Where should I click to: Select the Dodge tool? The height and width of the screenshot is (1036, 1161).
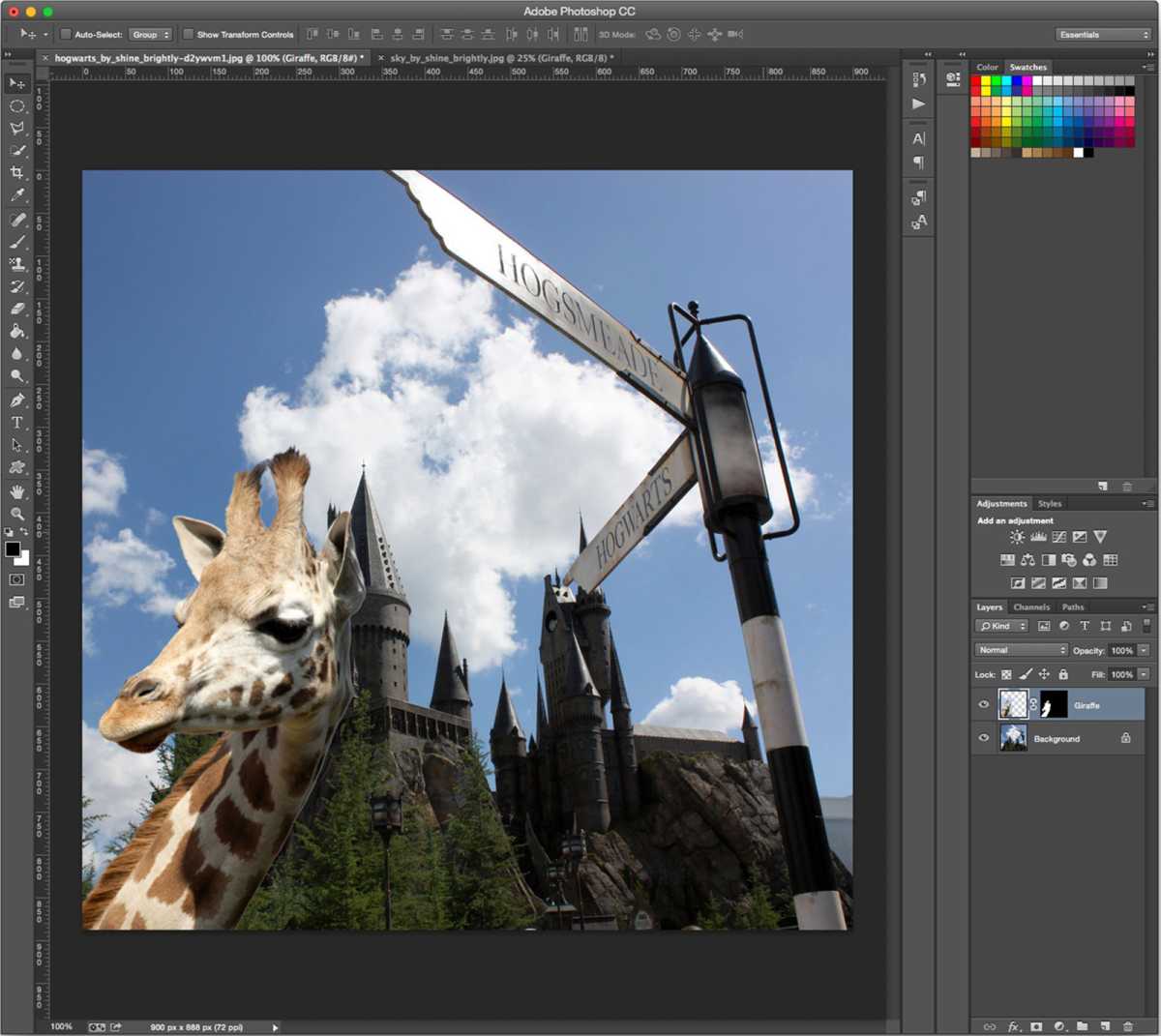[17, 375]
